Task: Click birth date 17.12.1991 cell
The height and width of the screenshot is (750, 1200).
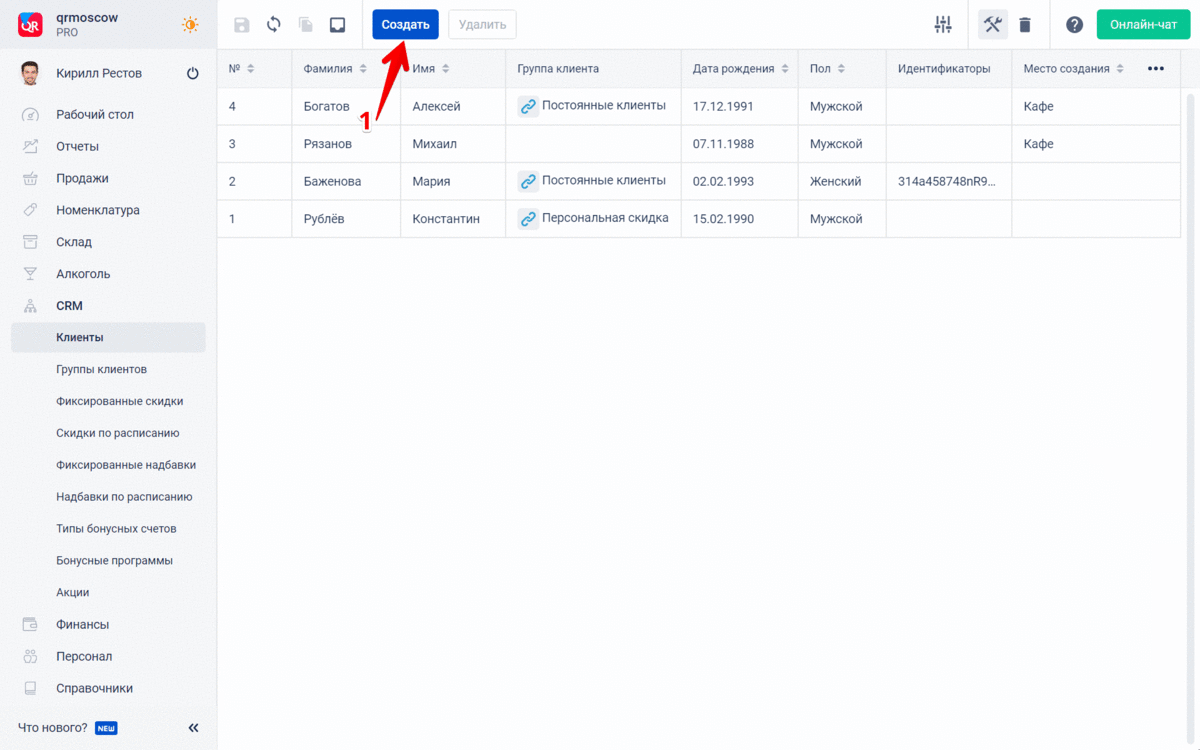Action: coord(739,106)
